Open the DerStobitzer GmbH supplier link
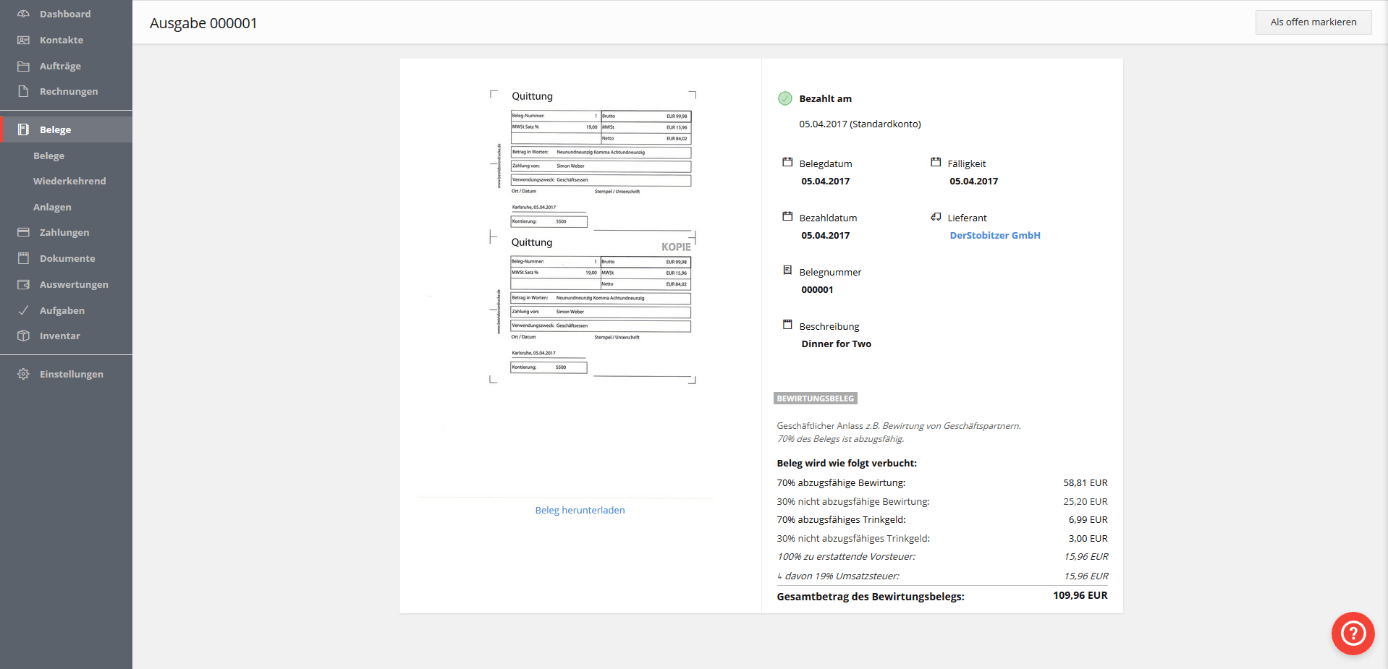1388x669 pixels. click(x=995, y=236)
